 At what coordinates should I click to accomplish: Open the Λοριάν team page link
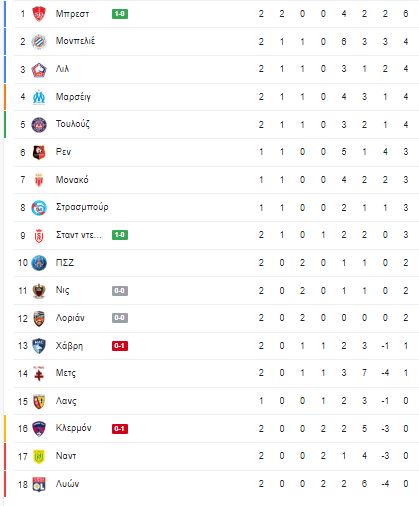coord(70,318)
